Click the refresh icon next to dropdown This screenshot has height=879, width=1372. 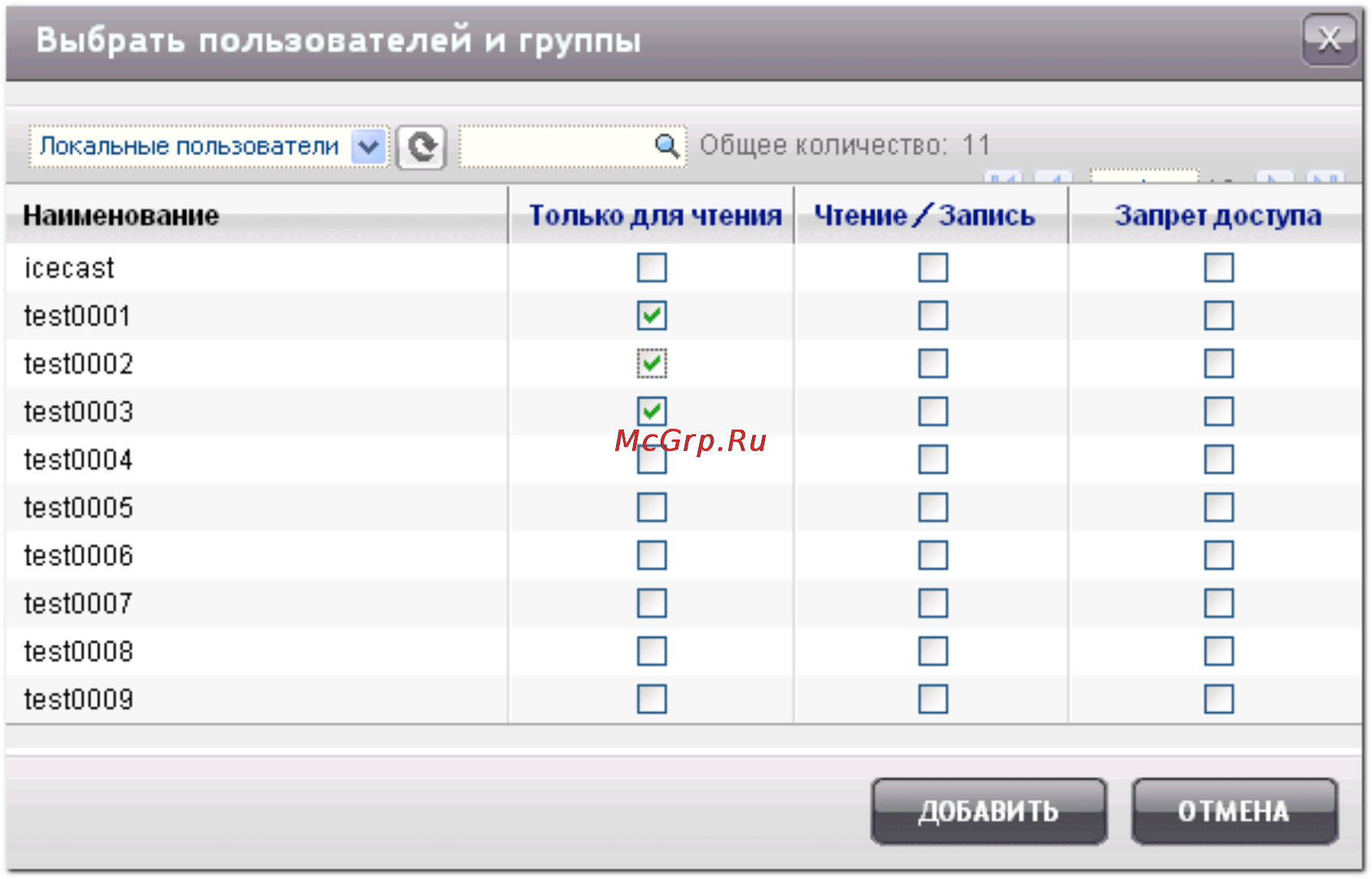coord(422,146)
